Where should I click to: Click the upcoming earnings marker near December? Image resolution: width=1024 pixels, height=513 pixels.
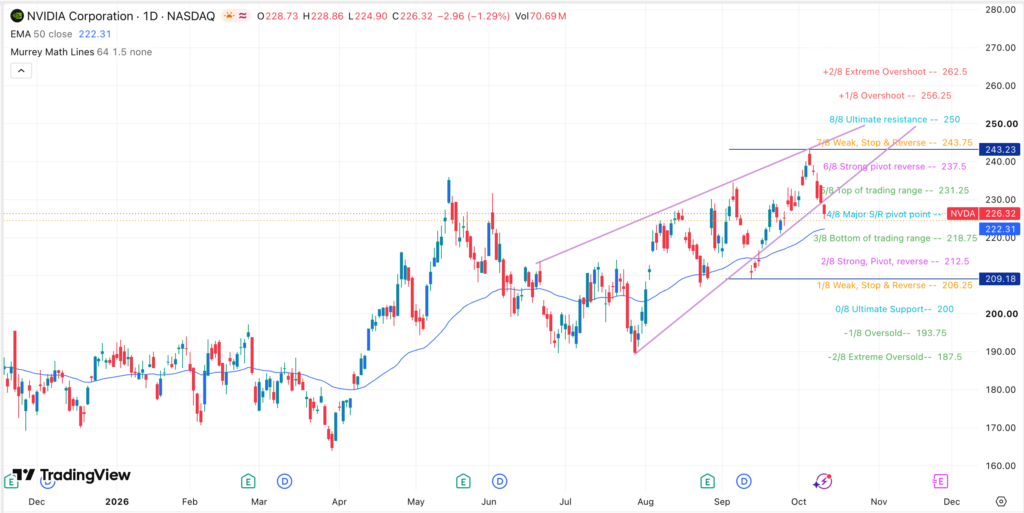point(939,481)
